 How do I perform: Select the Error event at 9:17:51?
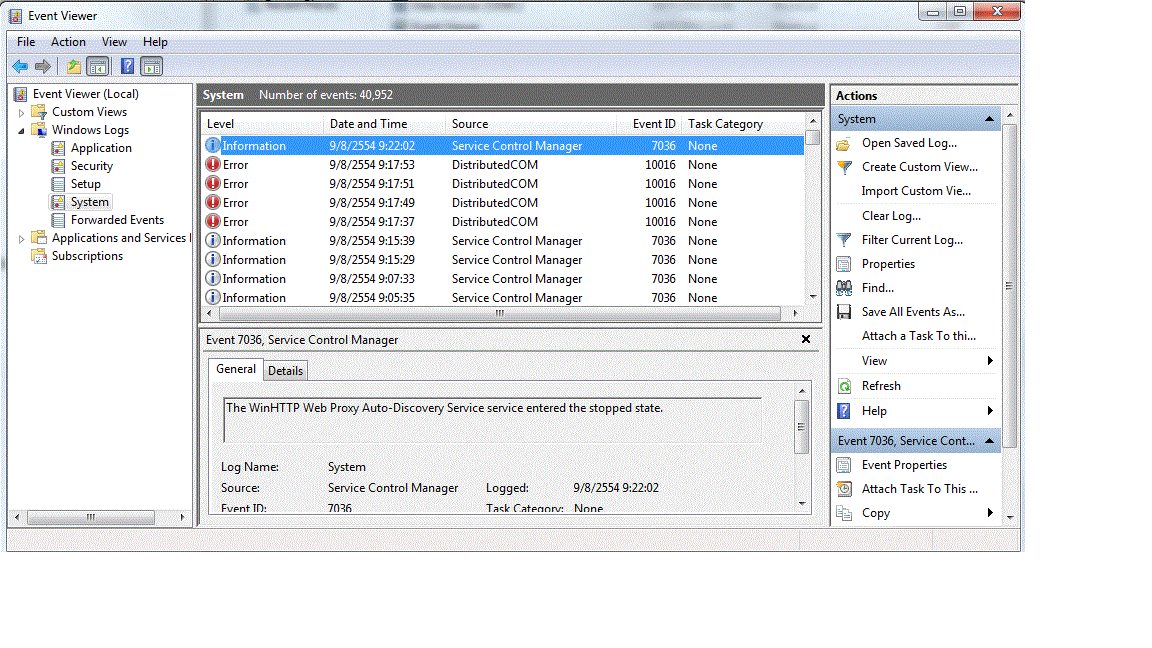point(503,184)
